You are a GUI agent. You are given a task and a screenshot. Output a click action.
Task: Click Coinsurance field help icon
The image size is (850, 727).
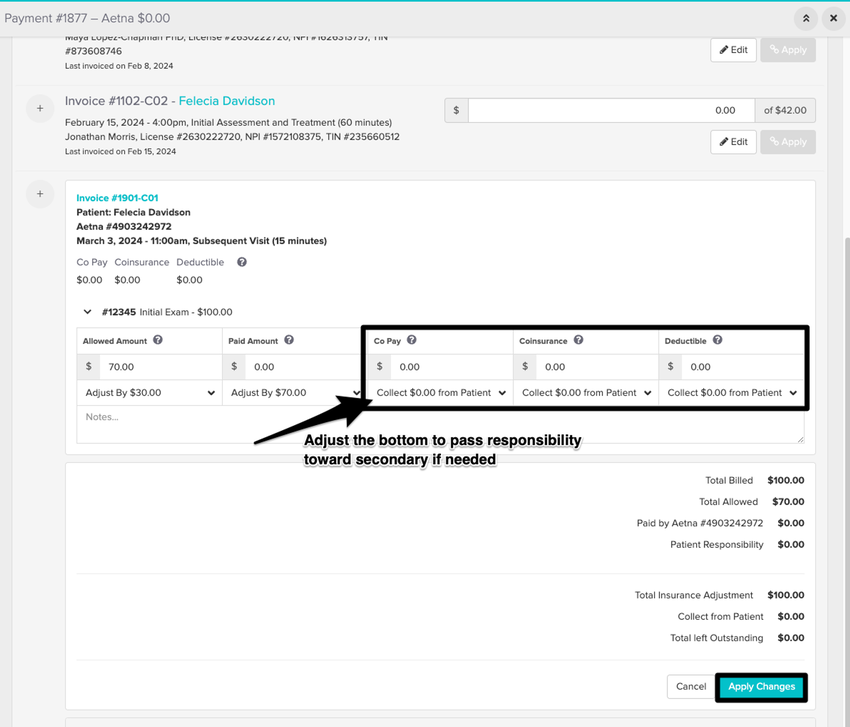[578, 340]
